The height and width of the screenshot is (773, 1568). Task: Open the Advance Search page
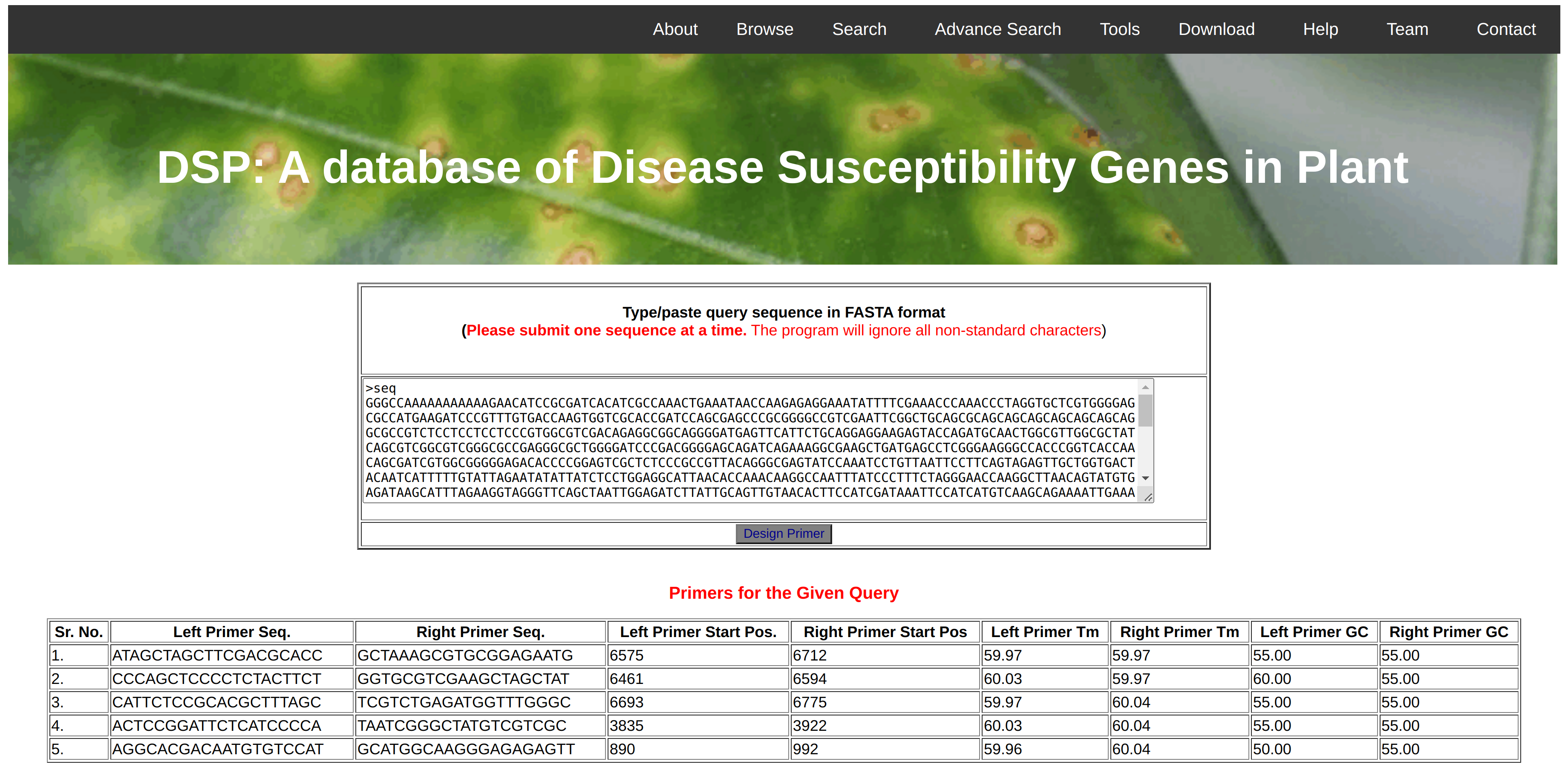[997, 29]
